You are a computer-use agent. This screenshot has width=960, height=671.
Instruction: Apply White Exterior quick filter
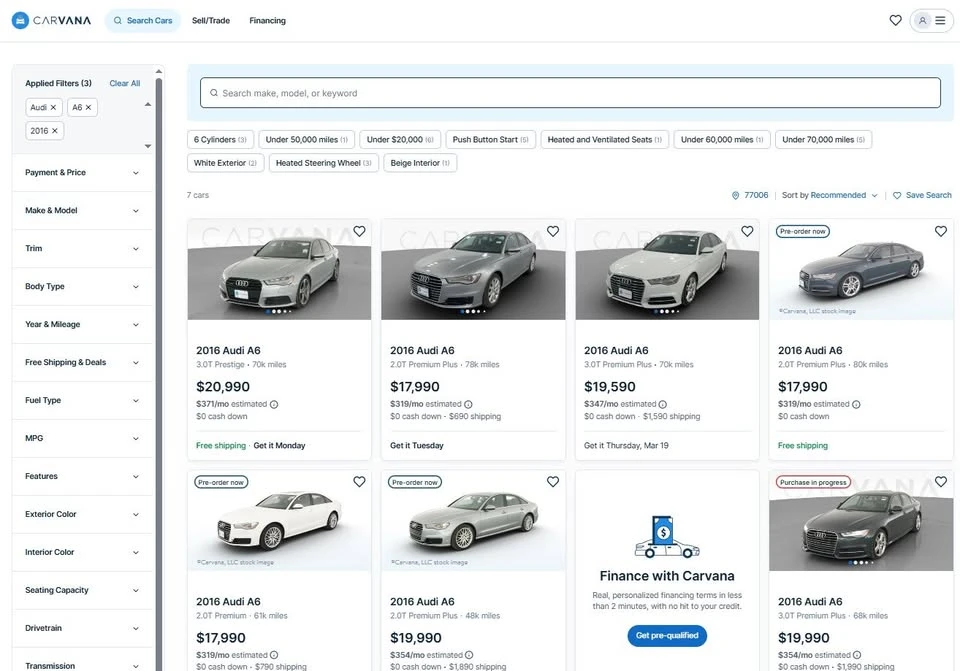(225, 163)
